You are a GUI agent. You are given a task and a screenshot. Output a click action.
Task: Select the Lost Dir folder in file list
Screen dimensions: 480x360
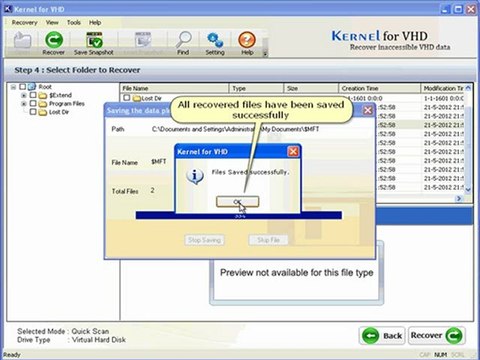point(147,98)
